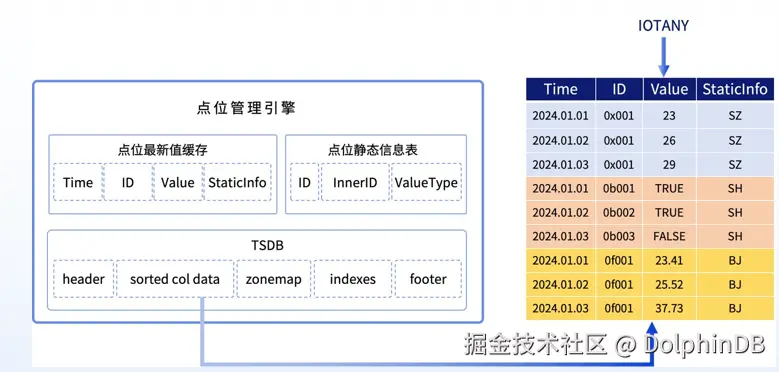
Task: Select the SZ cell in the row with 29
Action: point(735,164)
